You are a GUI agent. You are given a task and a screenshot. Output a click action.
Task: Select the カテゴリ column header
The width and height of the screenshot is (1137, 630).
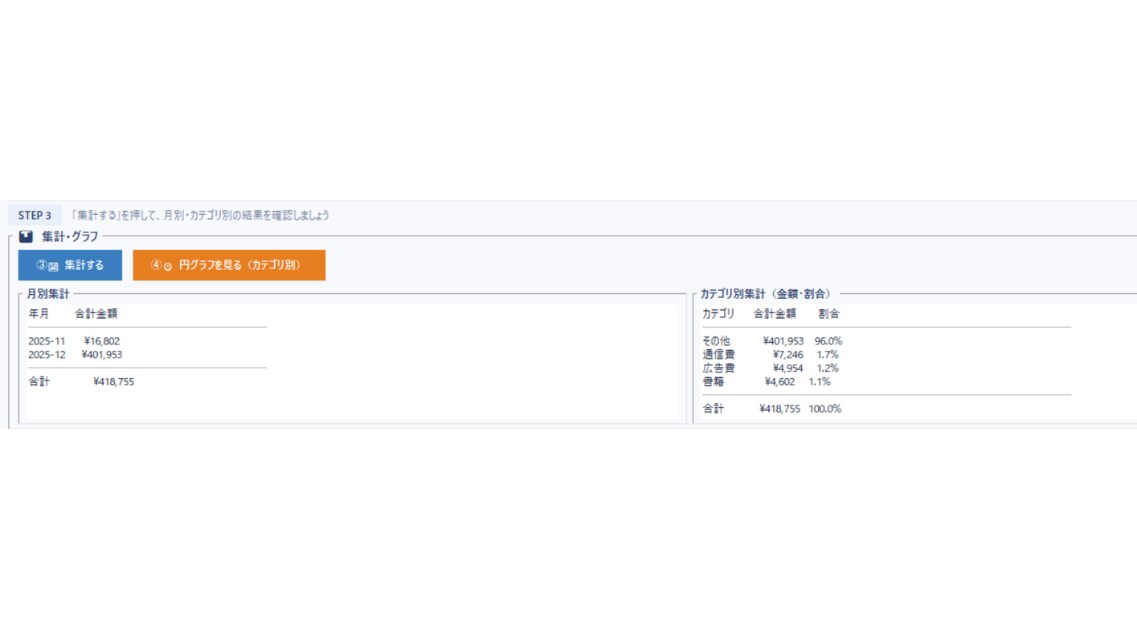pyautogui.click(x=718, y=313)
